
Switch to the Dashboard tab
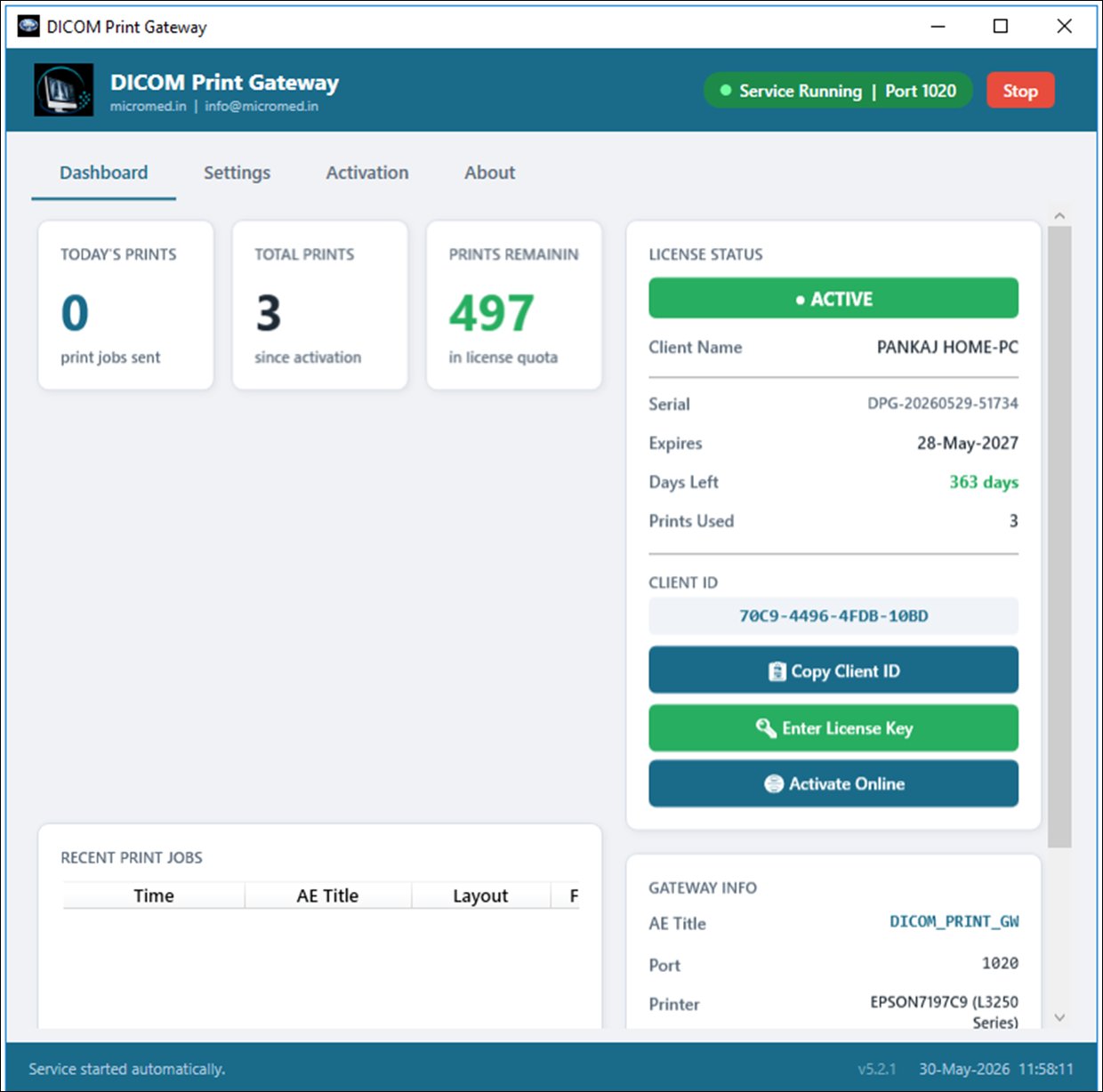click(x=104, y=173)
